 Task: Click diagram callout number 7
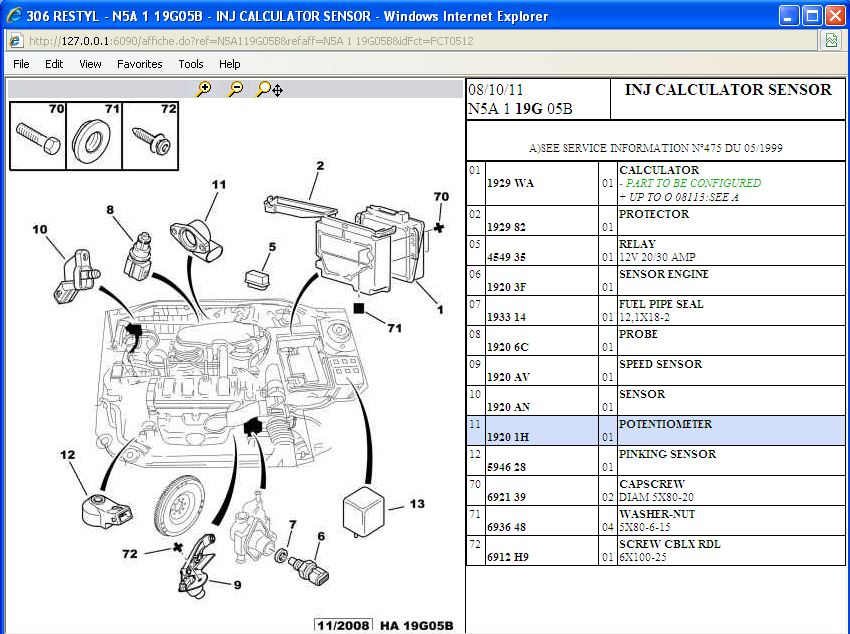293,524
